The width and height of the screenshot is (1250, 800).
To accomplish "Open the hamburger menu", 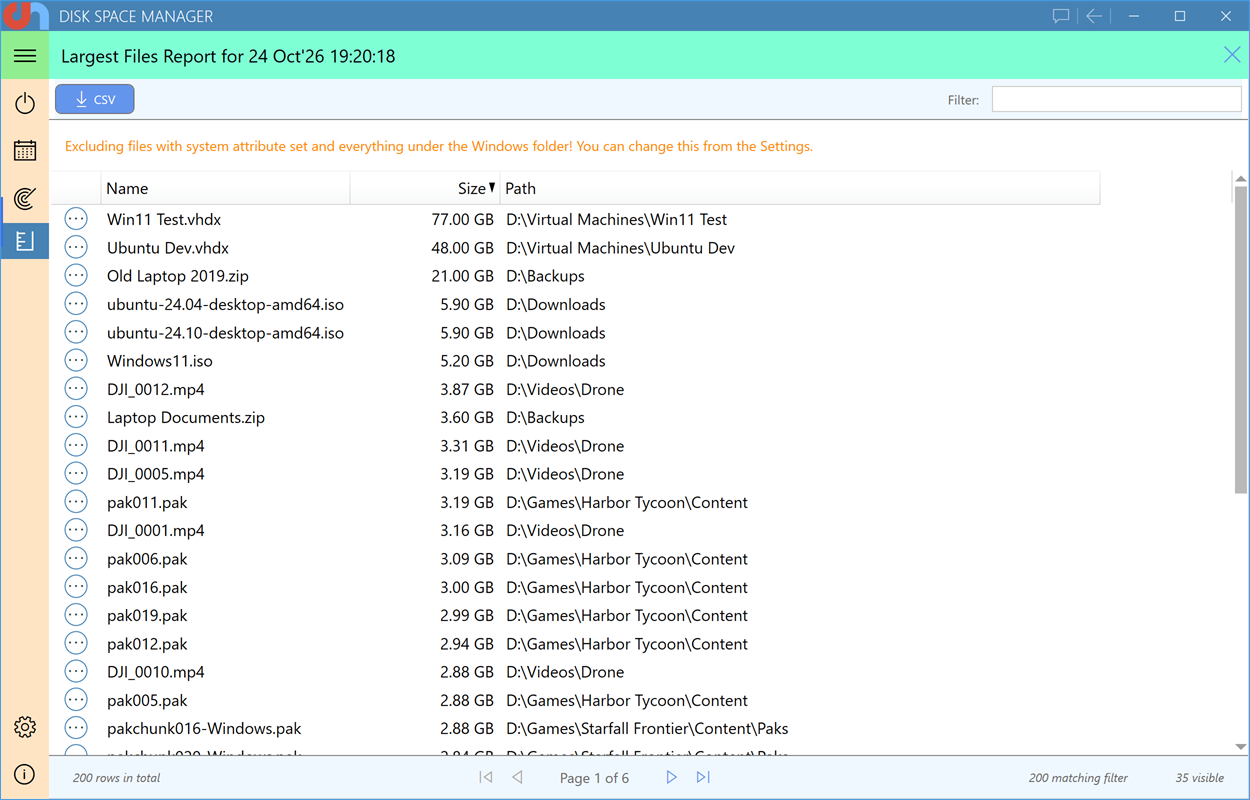I will 25,56.
